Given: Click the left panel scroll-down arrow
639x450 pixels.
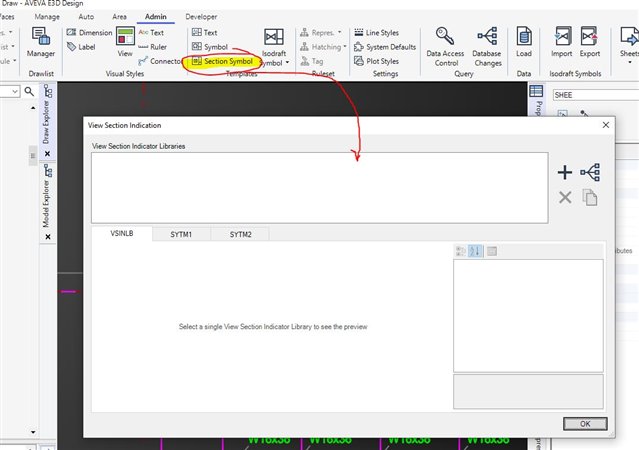Looking at the screenshot, I should click(x=33, y=432).
